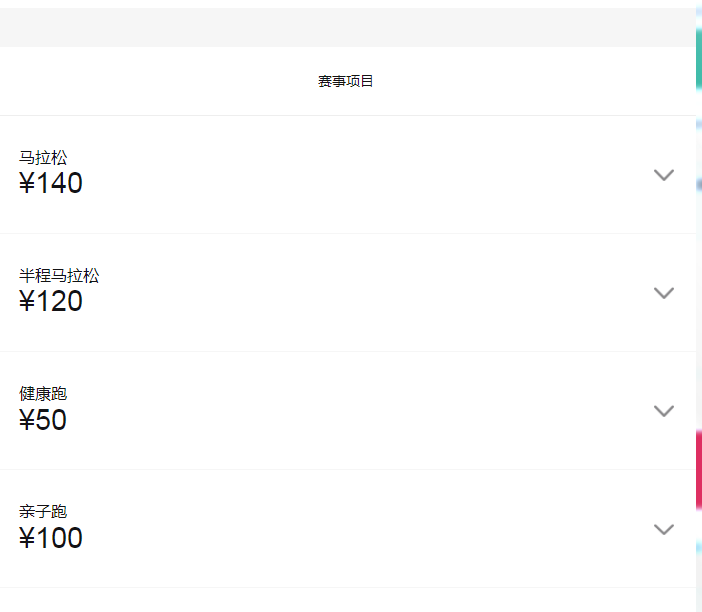Click the gray bar above 赛事项目
Image resolution: width=702 pixels, height=612 pixels.
click(346, 27)
